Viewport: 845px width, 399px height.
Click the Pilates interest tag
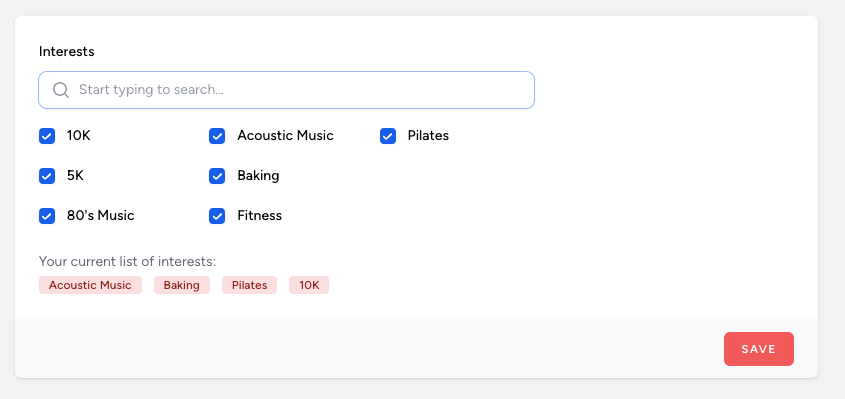click(250, 285)
